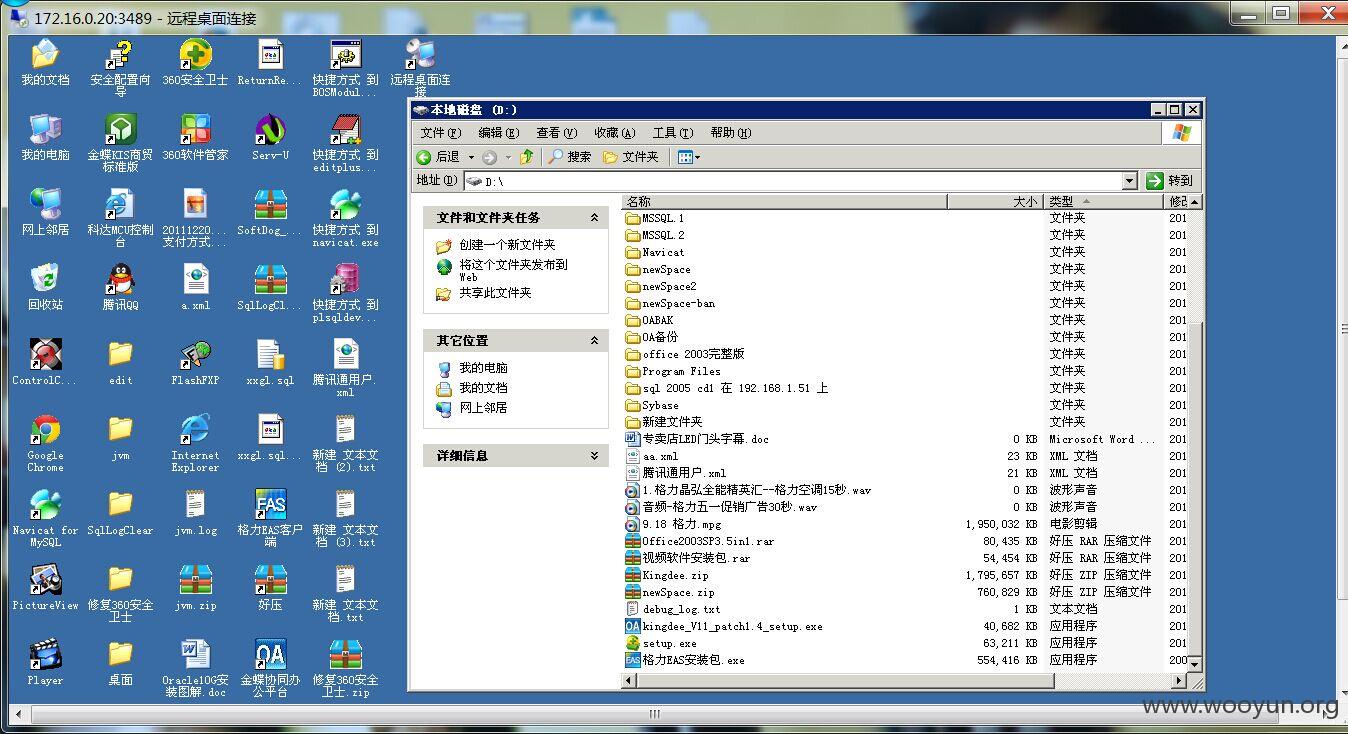Select the Program Files folder
1348x734 pixels.
pyautogui.click(x=673, y=371)
